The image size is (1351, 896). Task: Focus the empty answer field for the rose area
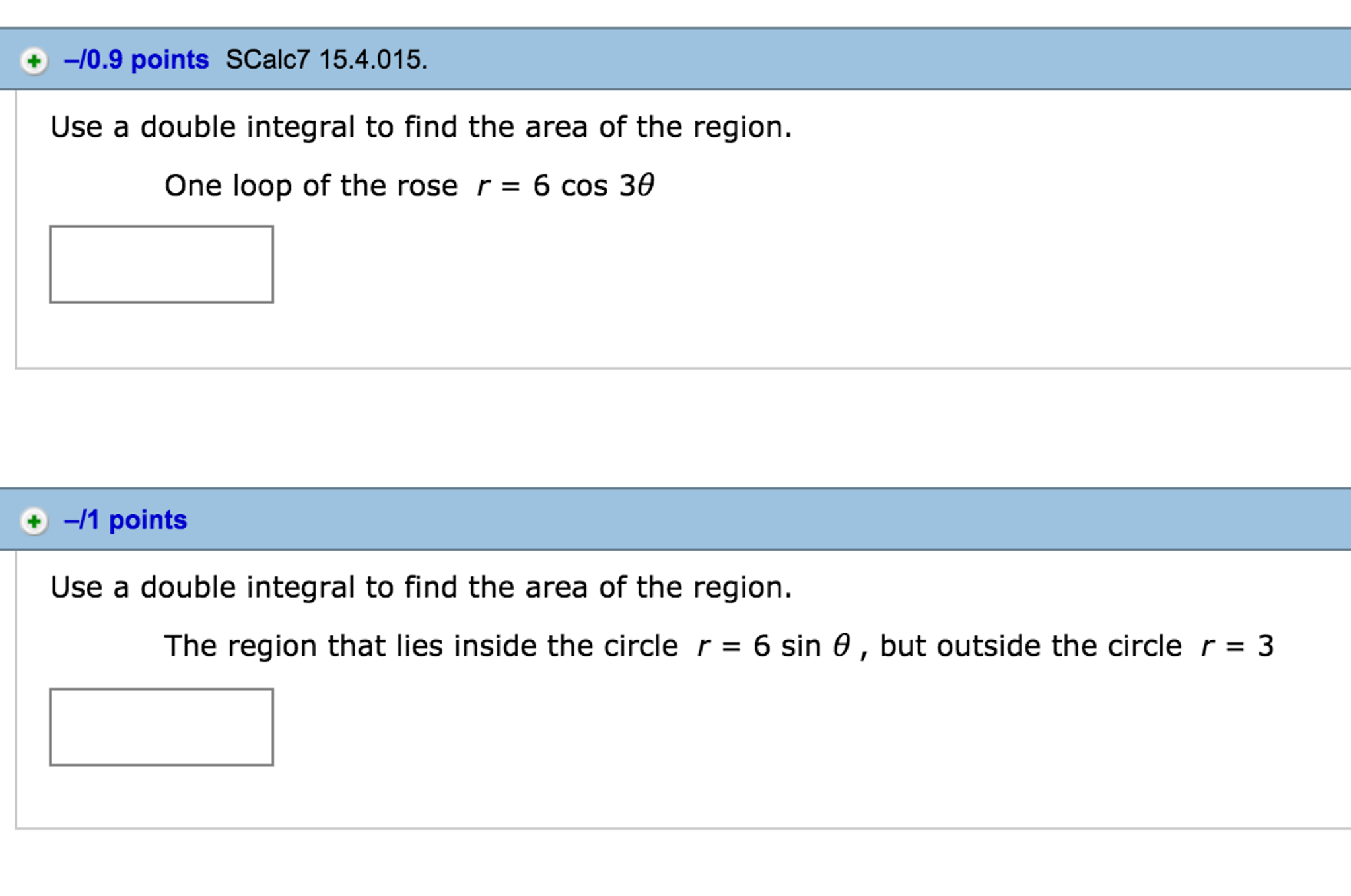tap(160, 264)
